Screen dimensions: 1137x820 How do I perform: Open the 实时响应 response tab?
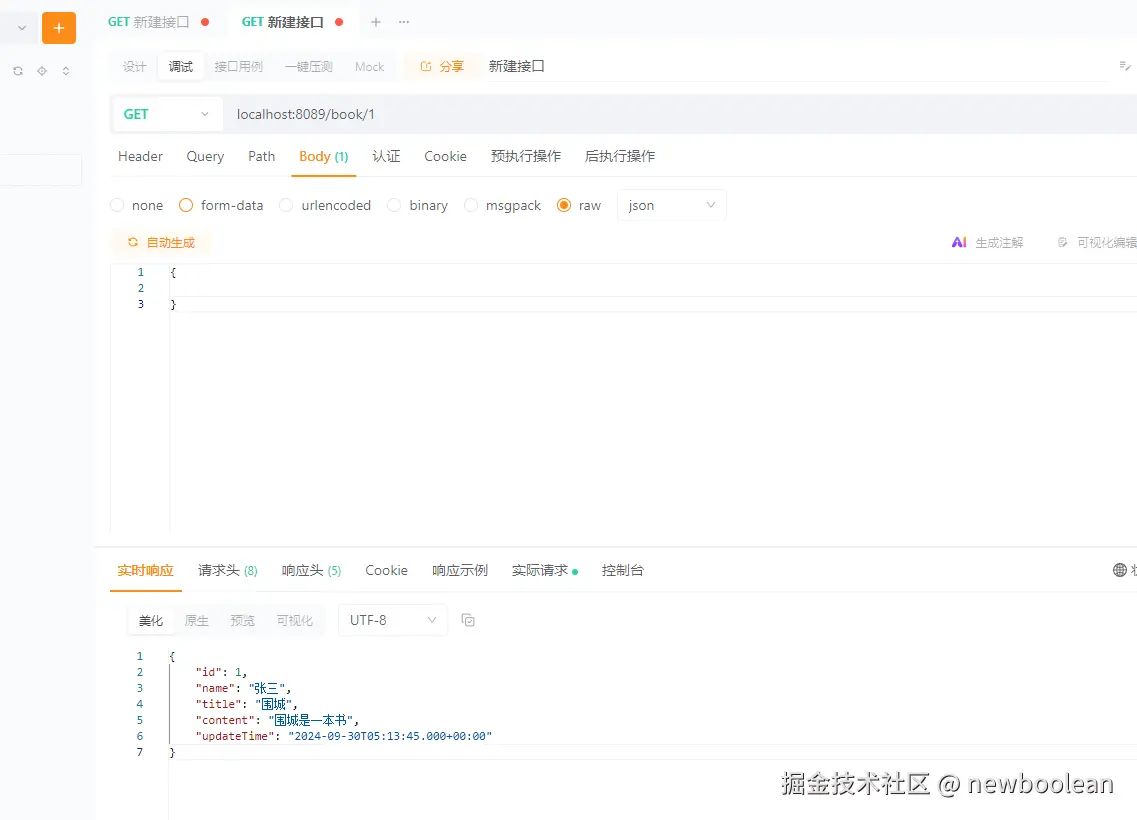coord(146,571)
